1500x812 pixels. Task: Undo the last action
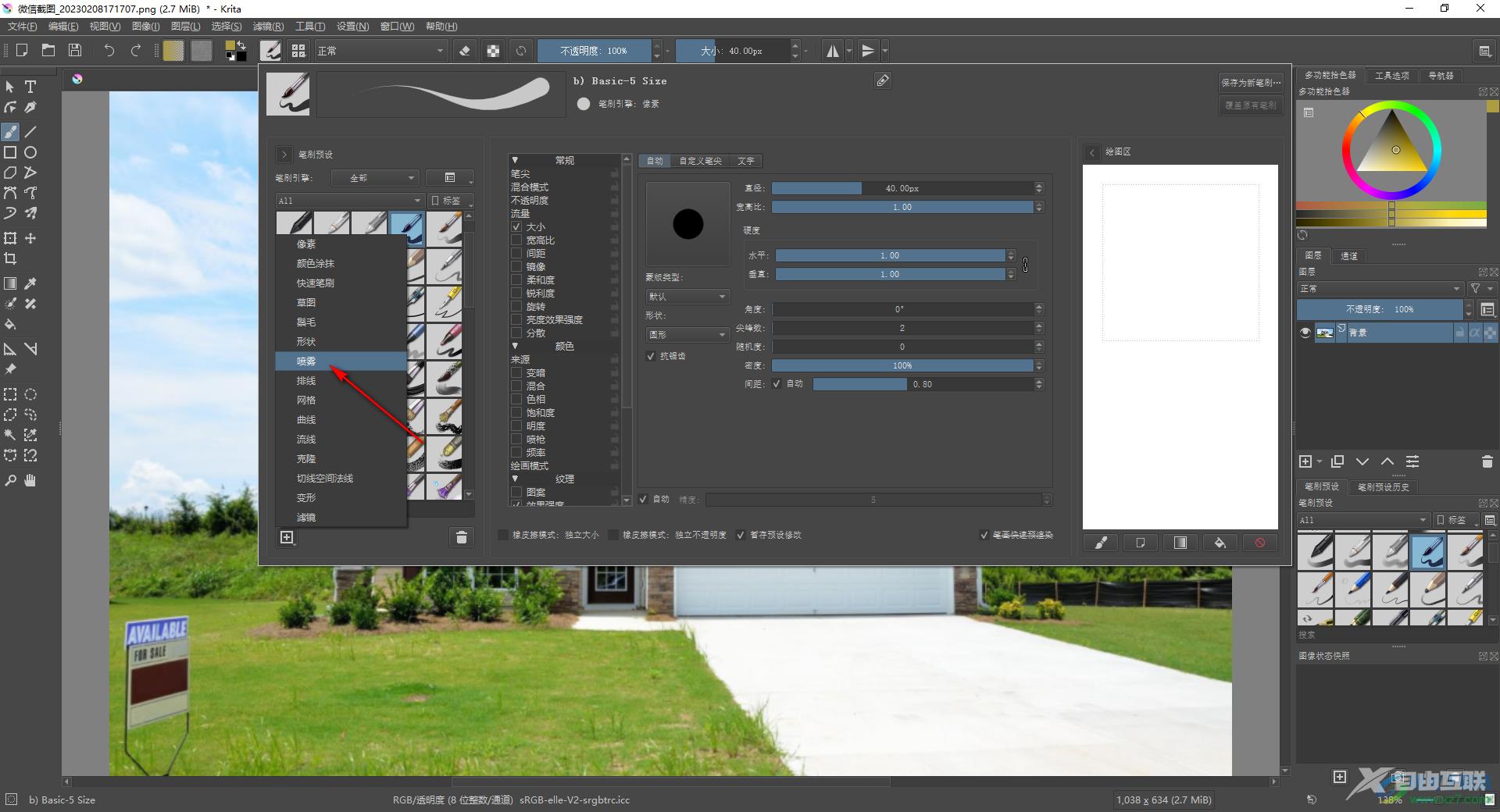pyautogui.click(x=109, y=51)
